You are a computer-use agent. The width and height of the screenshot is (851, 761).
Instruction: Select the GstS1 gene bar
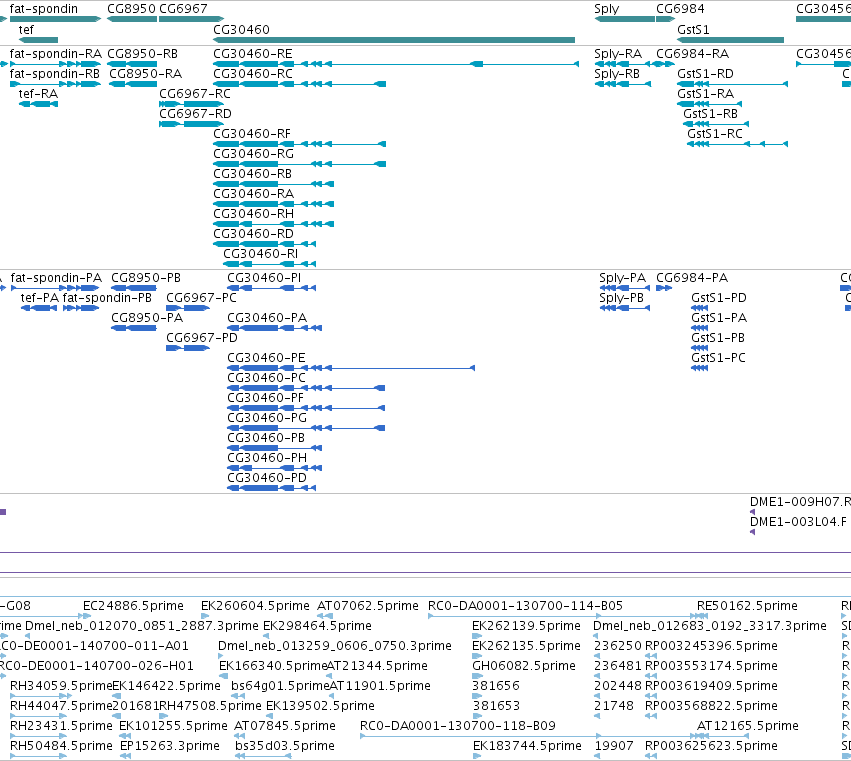731,40
